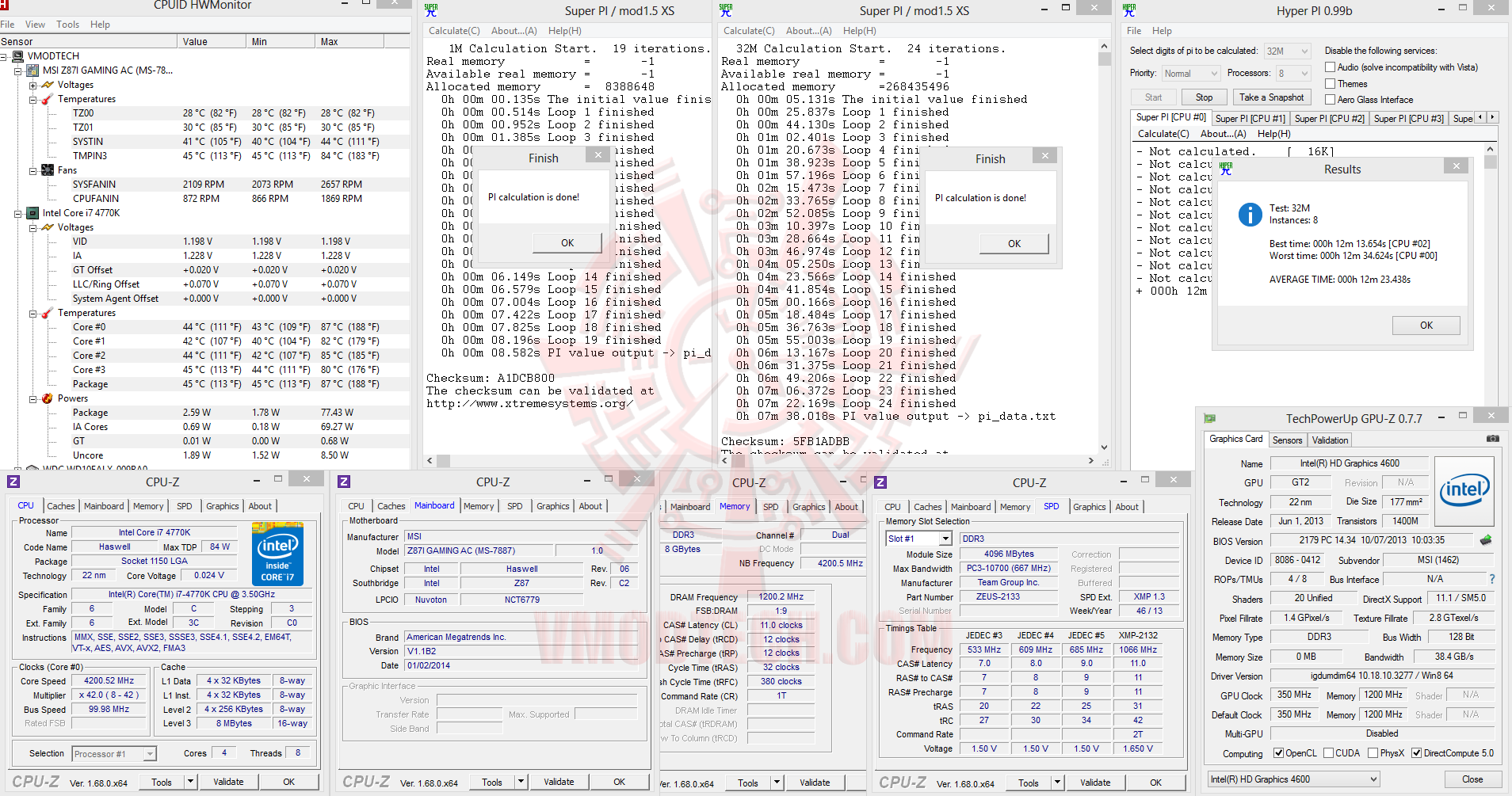Click the thermometer icon beside TZ00's Temperatures group
1512x796 pixels.
(48, 99)
